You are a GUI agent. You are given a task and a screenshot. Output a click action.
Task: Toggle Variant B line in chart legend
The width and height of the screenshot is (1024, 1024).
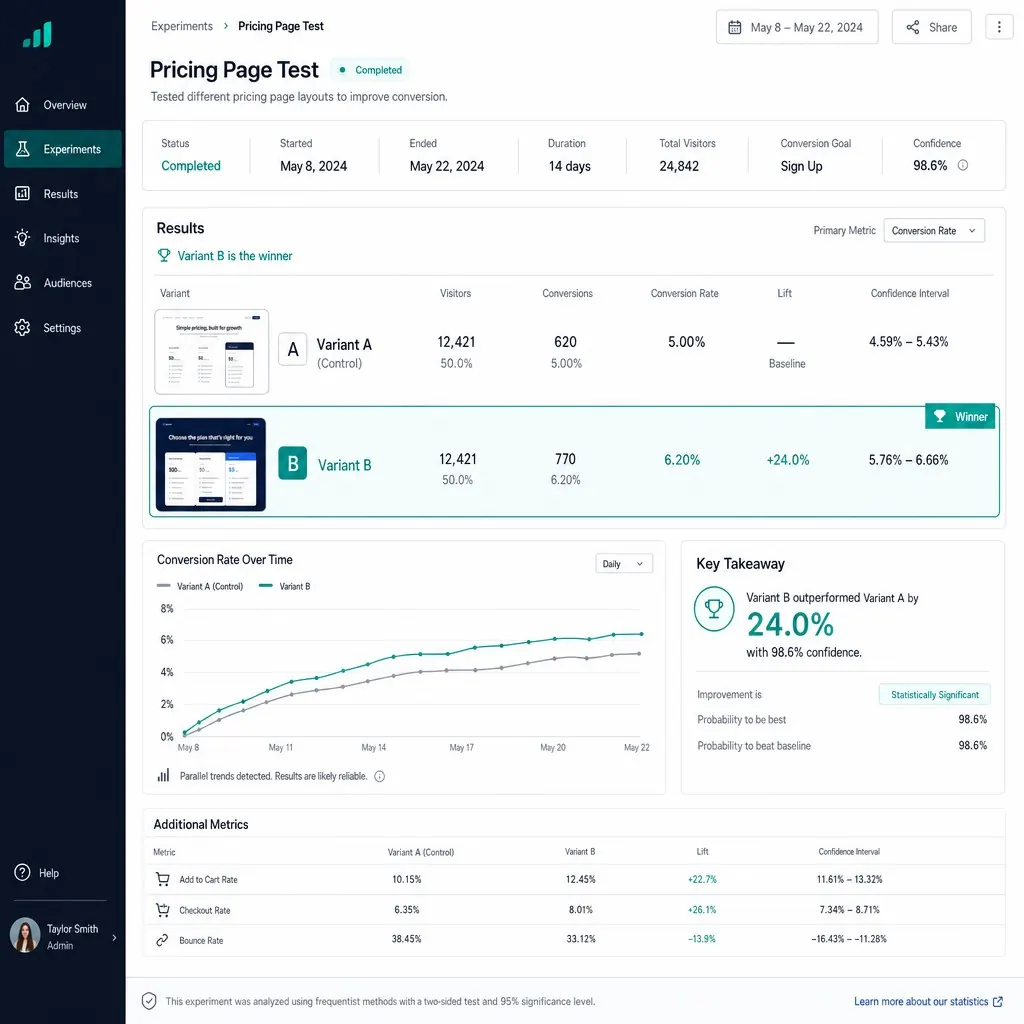(x=284, y=586)
